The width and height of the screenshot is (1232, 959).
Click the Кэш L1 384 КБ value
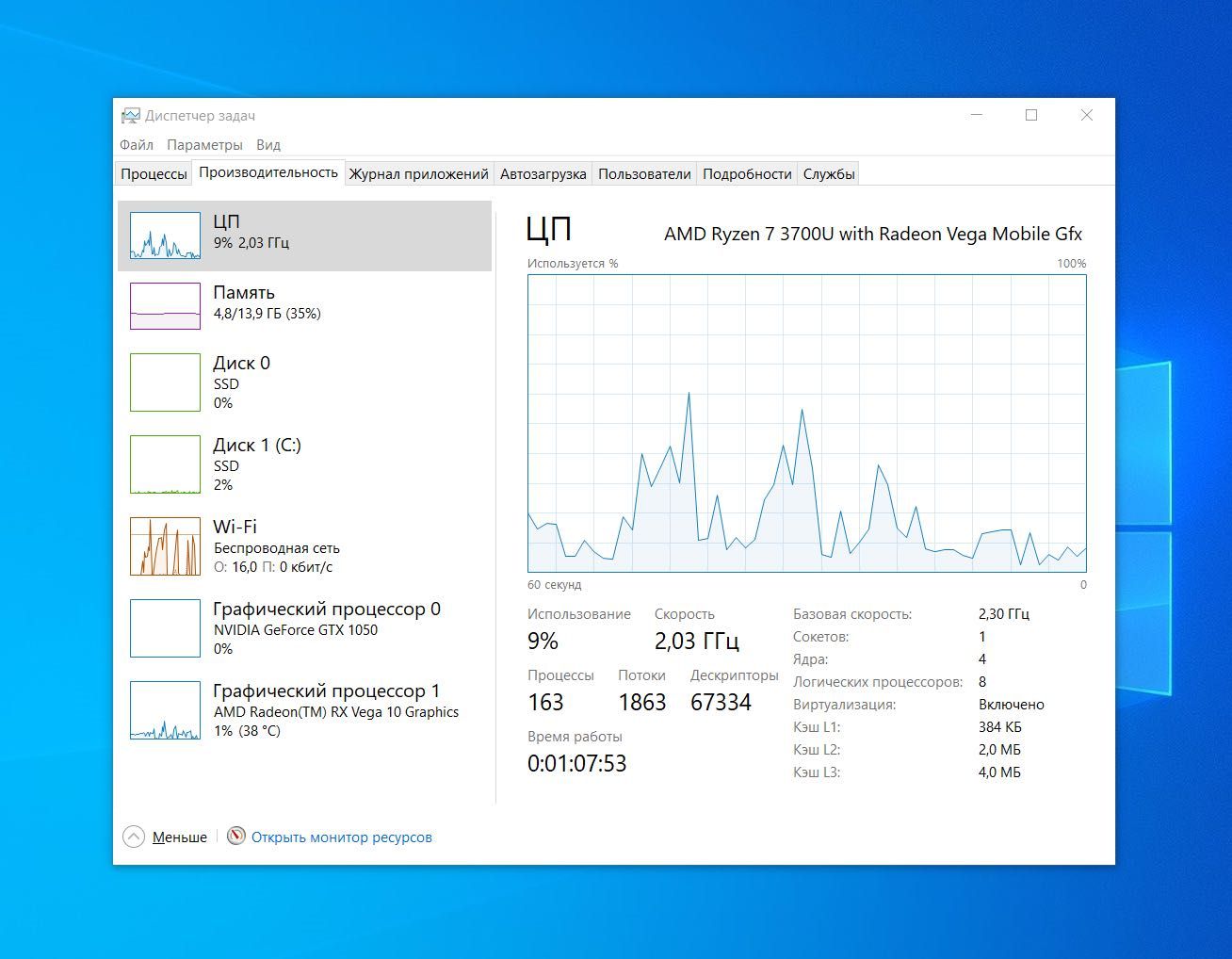[x=1000, y=726]
